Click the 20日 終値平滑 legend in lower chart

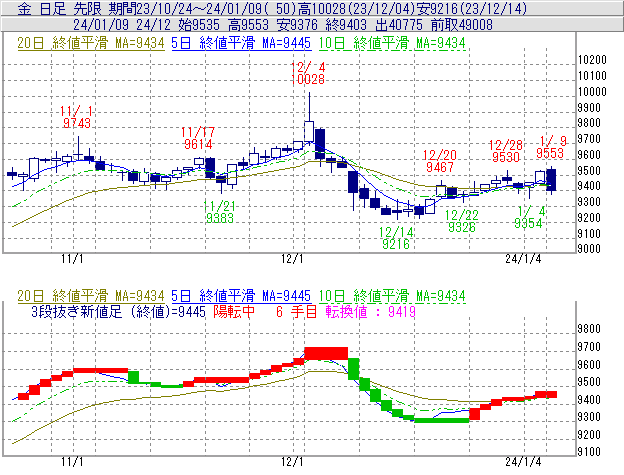91,296
